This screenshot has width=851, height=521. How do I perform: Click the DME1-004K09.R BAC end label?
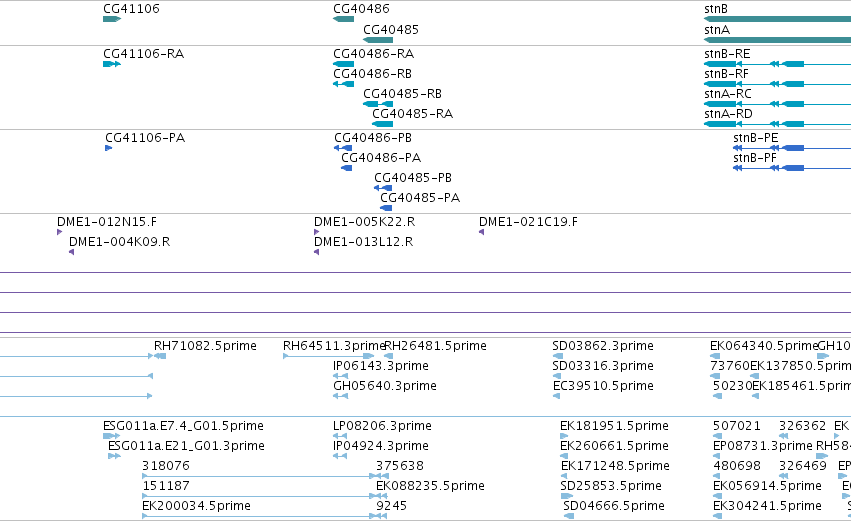pos(119,242)
